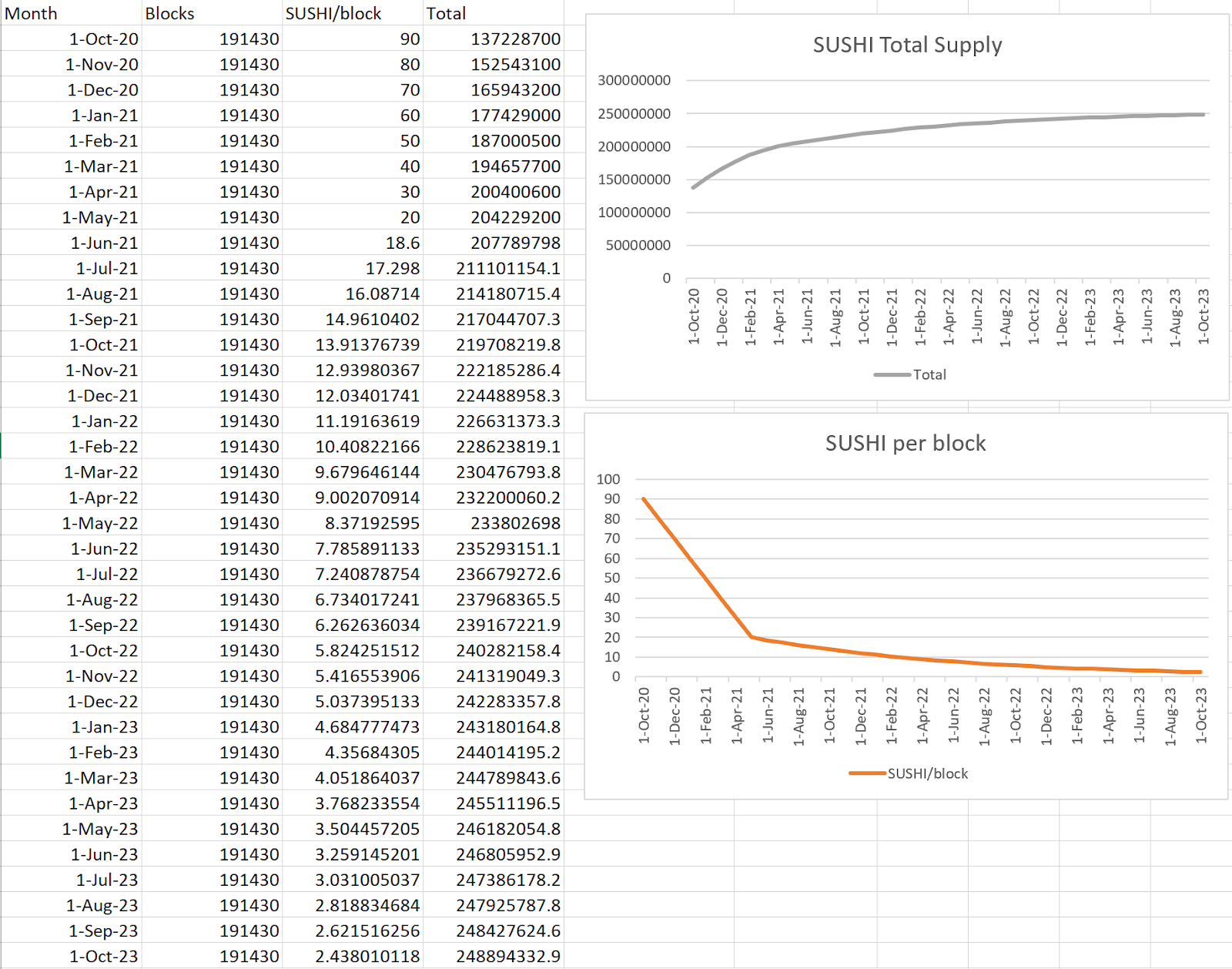Screen dimensions: 1232x969
Task: Click the total 222185286.4 cell
Action: pyautogui.click(x=493, y=370)
